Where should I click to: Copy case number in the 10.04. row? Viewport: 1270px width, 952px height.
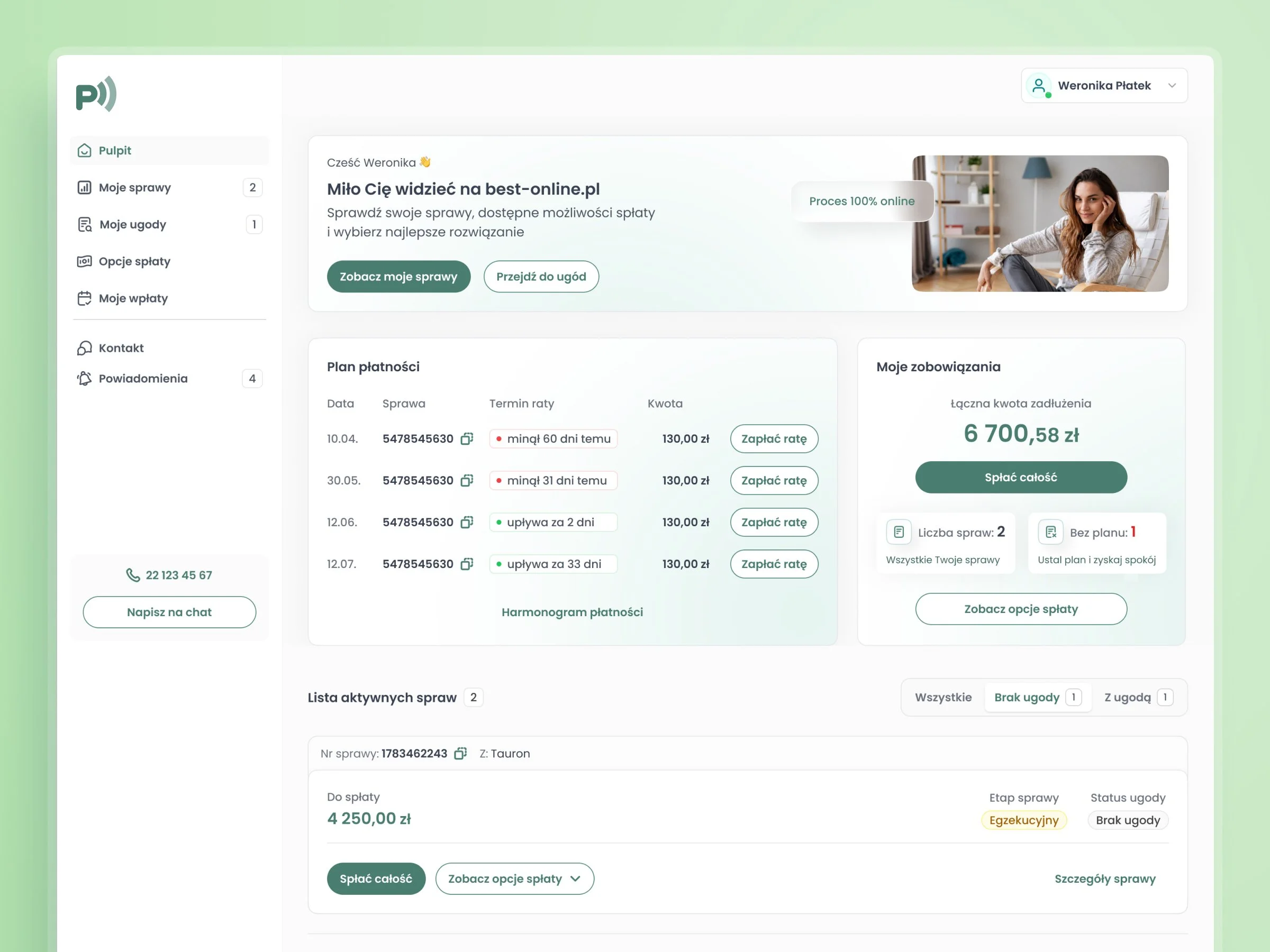467,438
